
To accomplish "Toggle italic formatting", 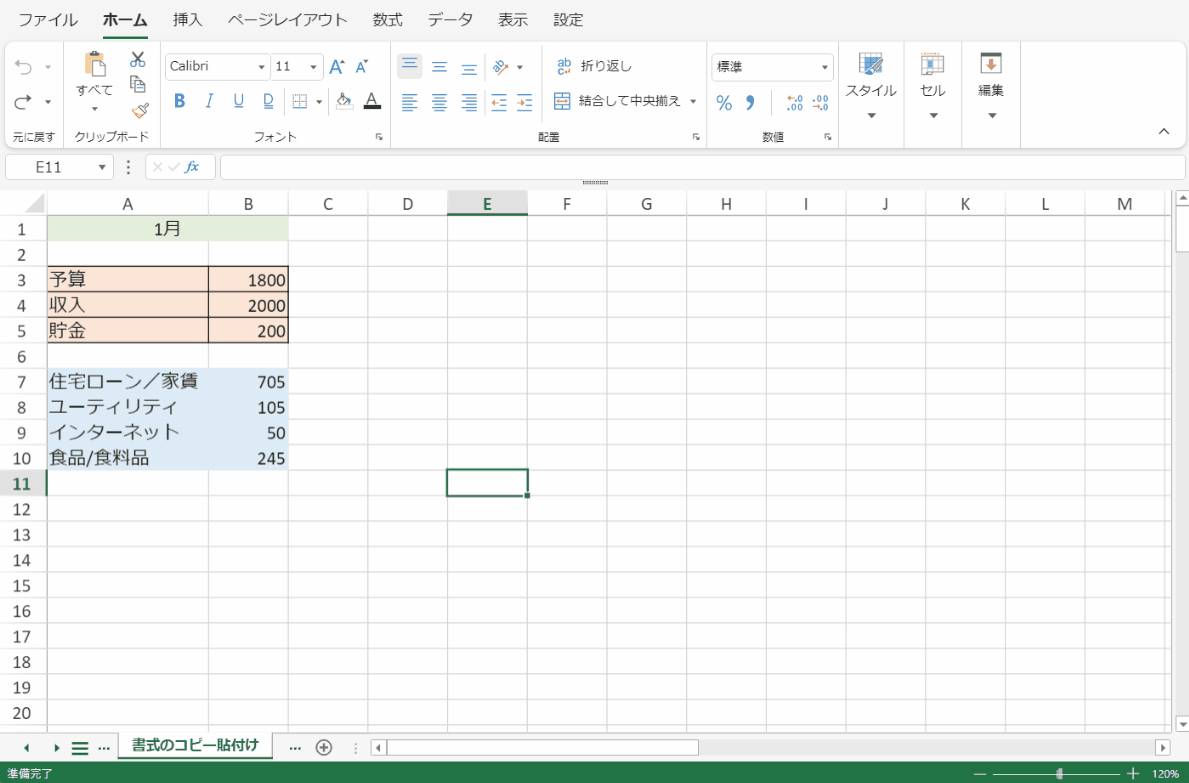I will tap(209, 101).
